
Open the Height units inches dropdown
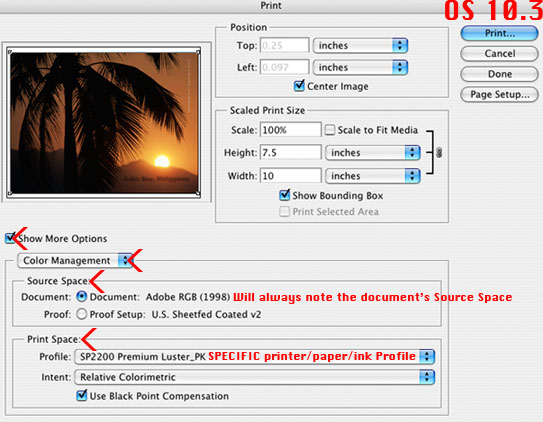[373, 153]
